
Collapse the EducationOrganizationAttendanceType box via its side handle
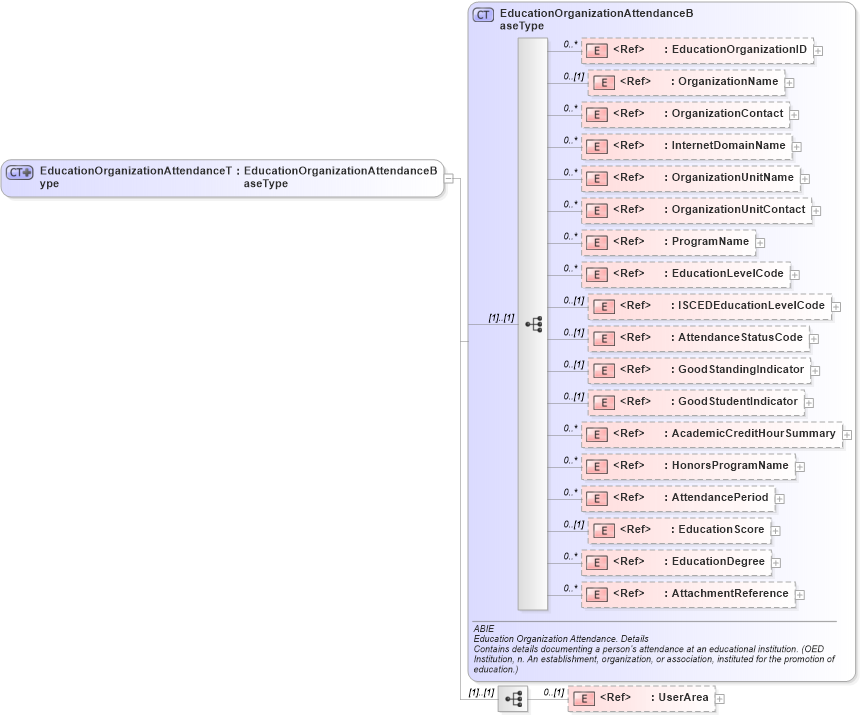[448, 178]
